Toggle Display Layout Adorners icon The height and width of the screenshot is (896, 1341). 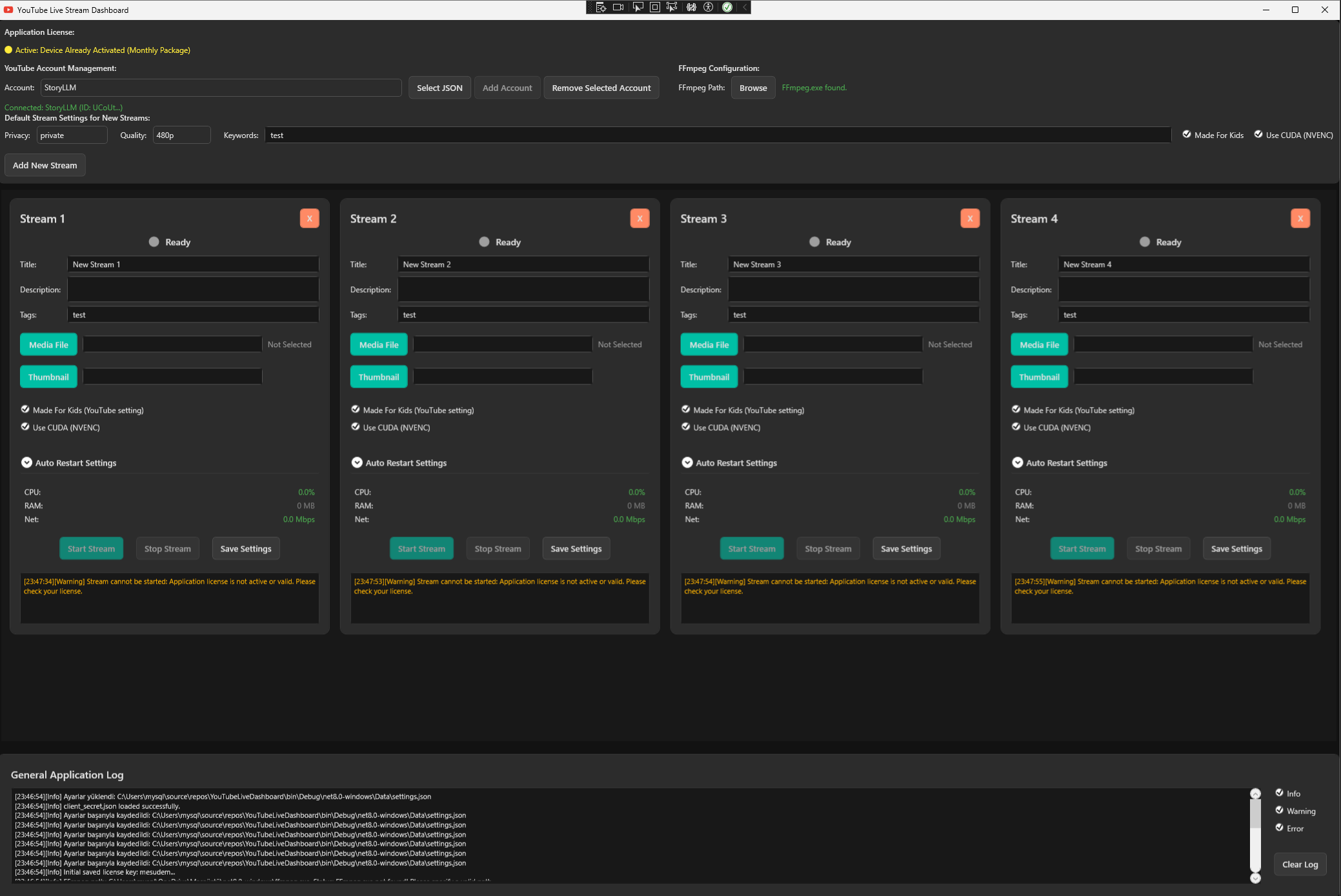point(654,7)
